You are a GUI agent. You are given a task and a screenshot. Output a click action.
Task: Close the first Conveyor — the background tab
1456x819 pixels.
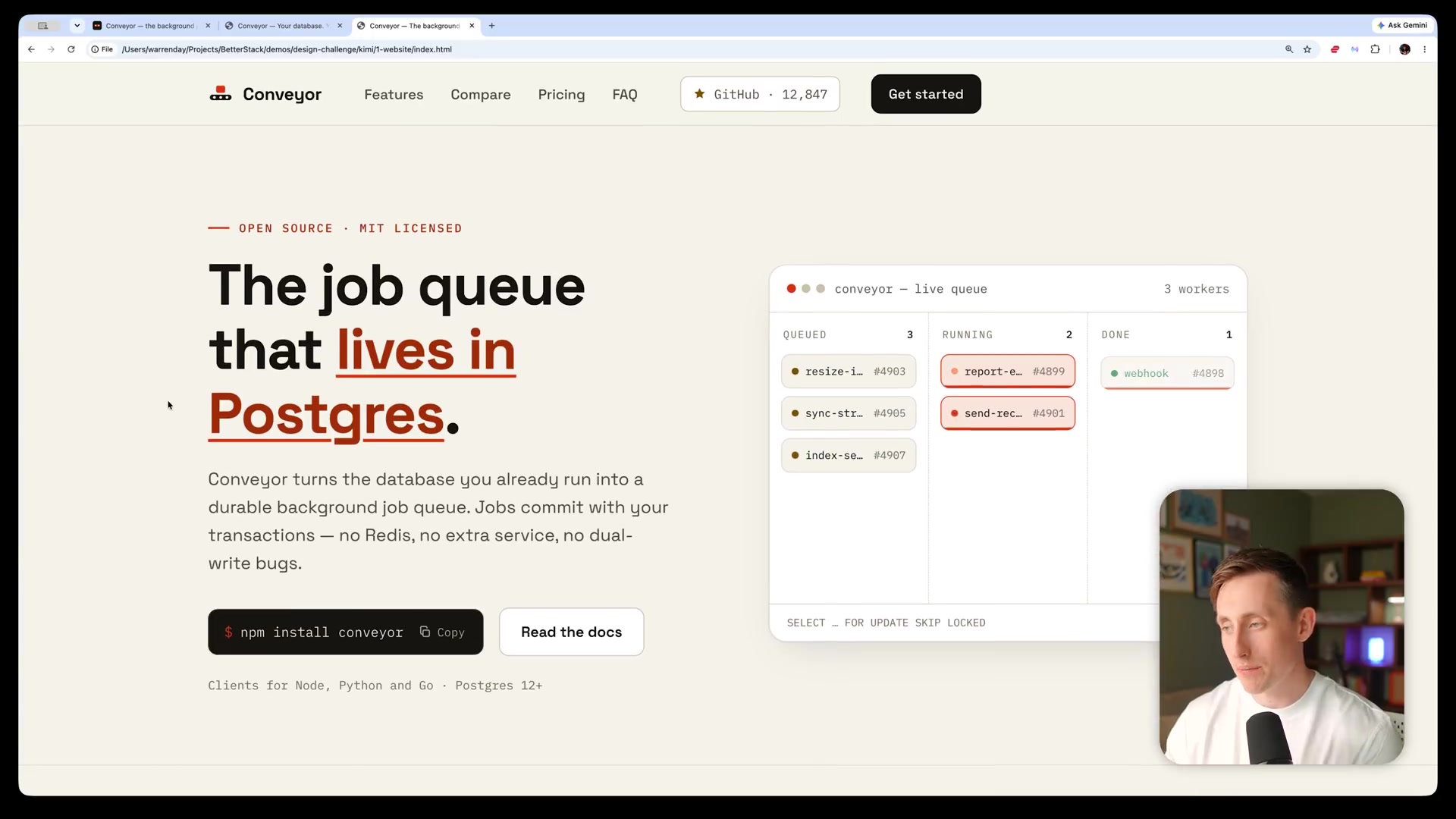[208, 26]
